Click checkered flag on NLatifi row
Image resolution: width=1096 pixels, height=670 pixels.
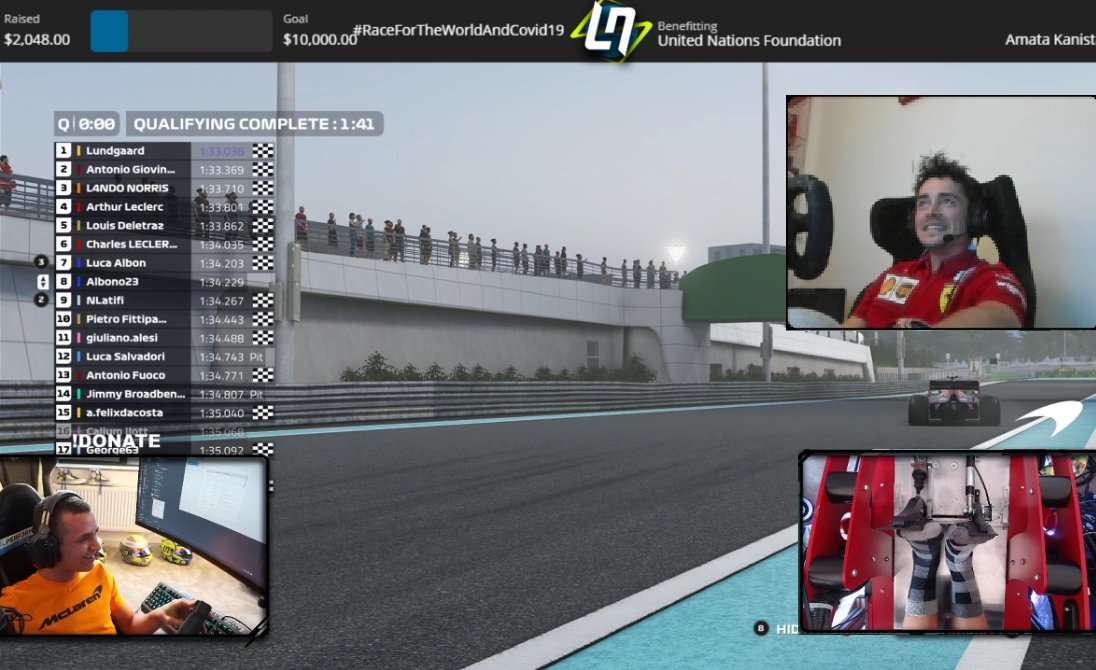[263, 300]
